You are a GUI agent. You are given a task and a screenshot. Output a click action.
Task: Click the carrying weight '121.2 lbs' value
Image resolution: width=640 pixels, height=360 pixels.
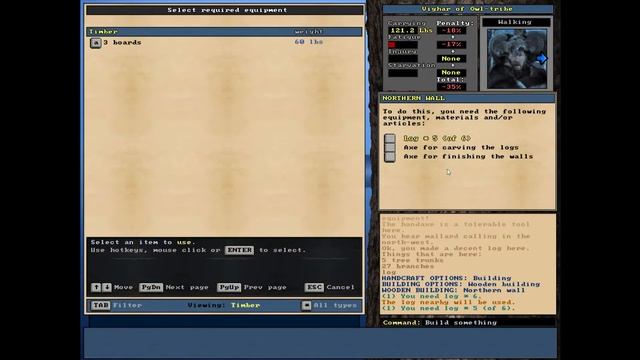[411, 30]
